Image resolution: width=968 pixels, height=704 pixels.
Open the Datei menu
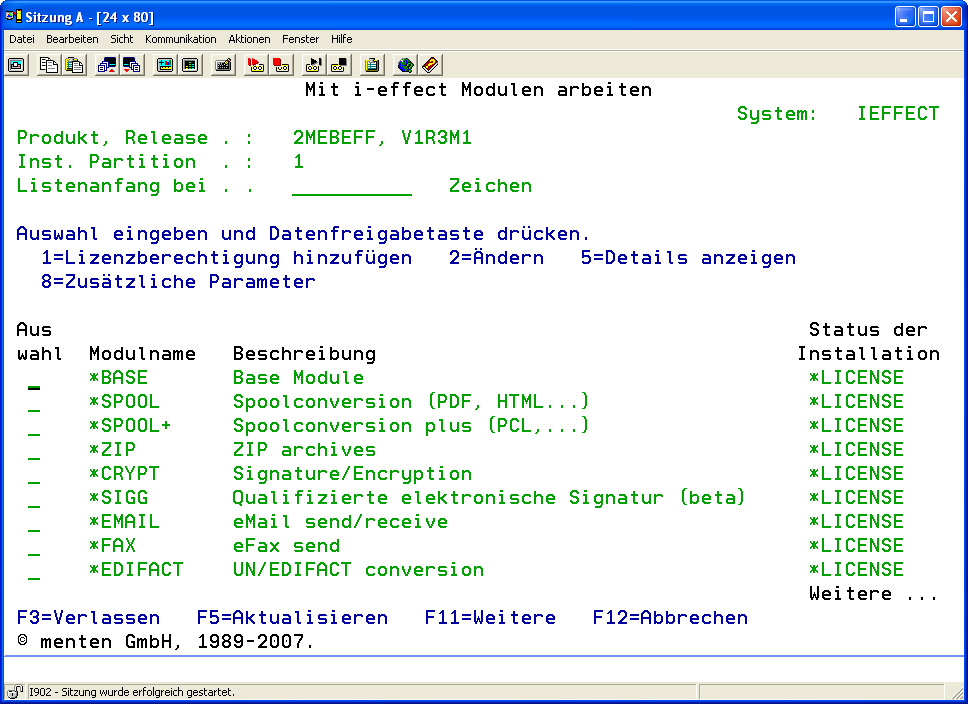point(22,39)
